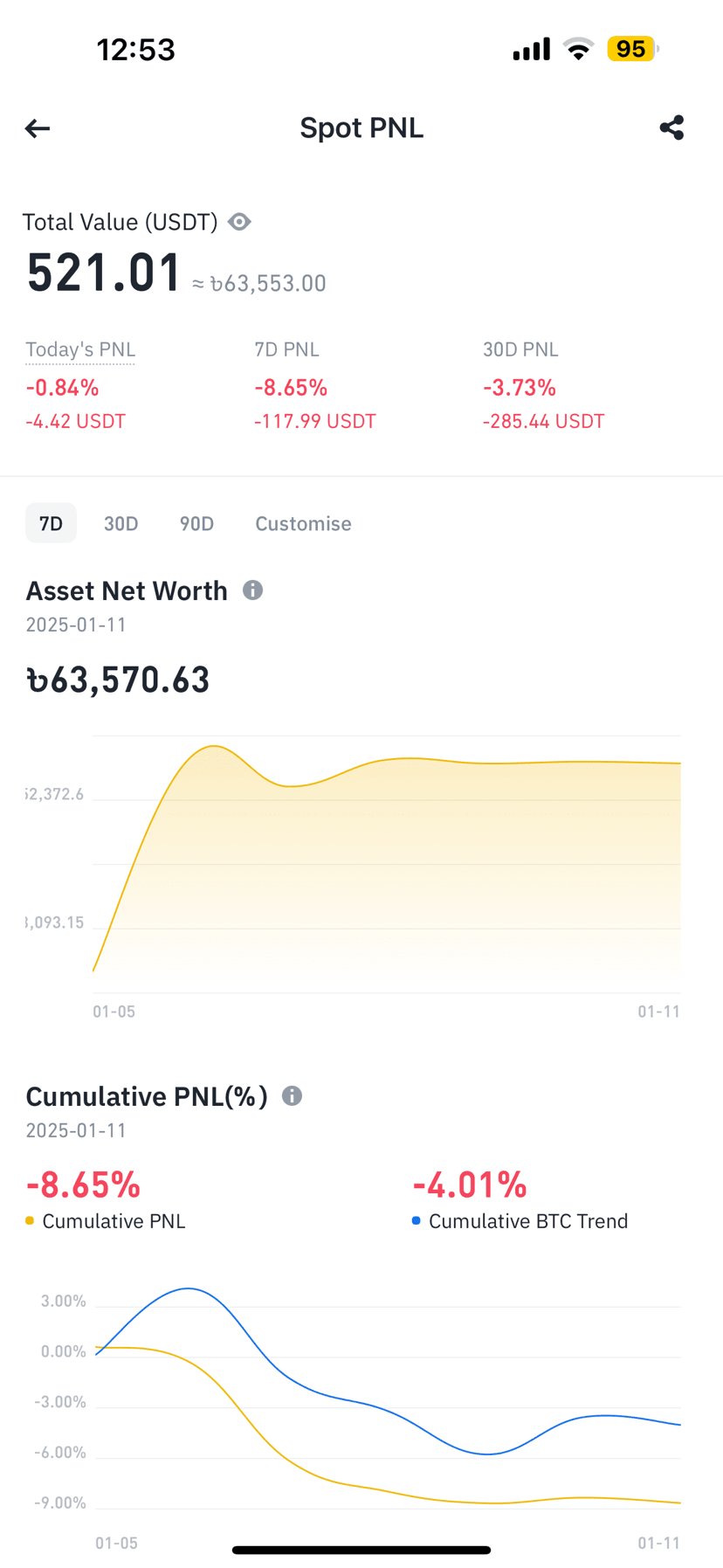Switch to the 30D time range tab

tap(120, 523)
